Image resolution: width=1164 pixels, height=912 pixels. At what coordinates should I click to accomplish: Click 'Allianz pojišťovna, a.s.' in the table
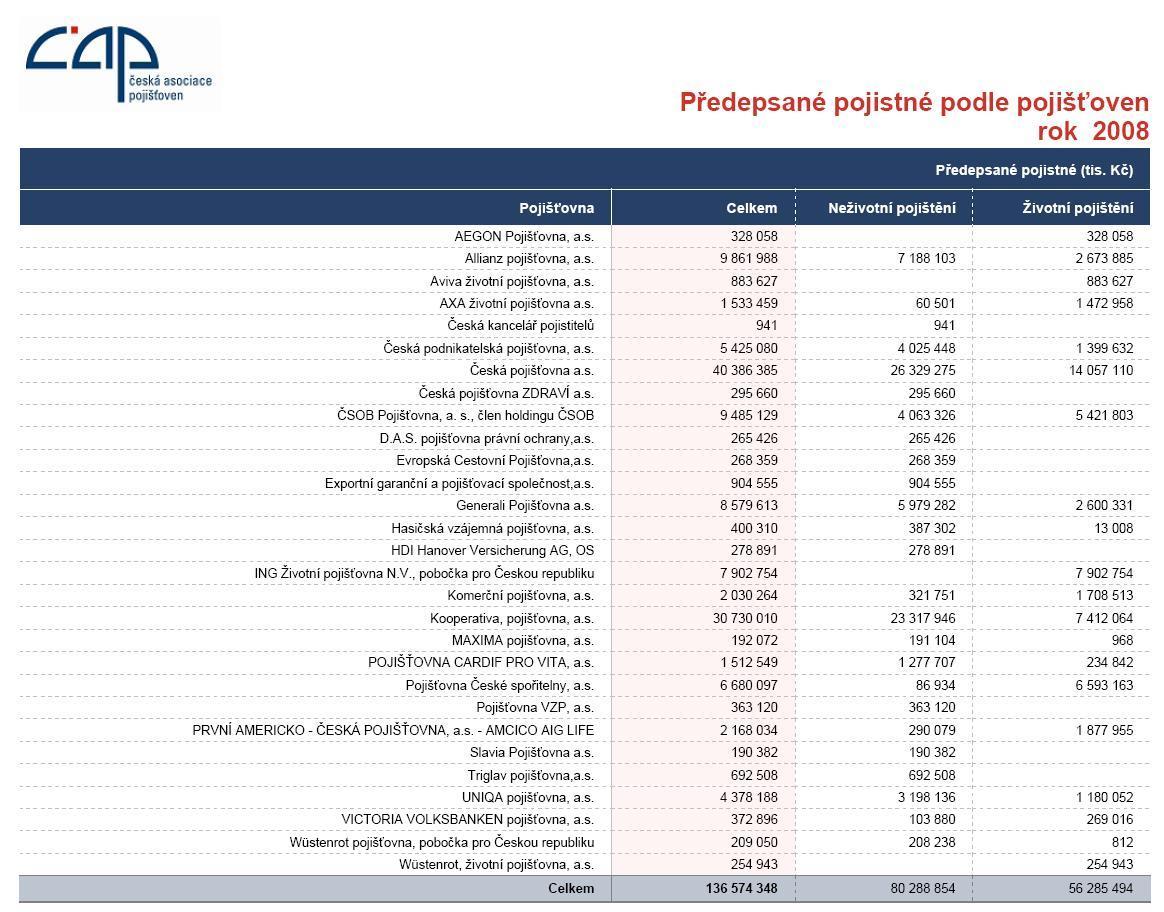529,258
